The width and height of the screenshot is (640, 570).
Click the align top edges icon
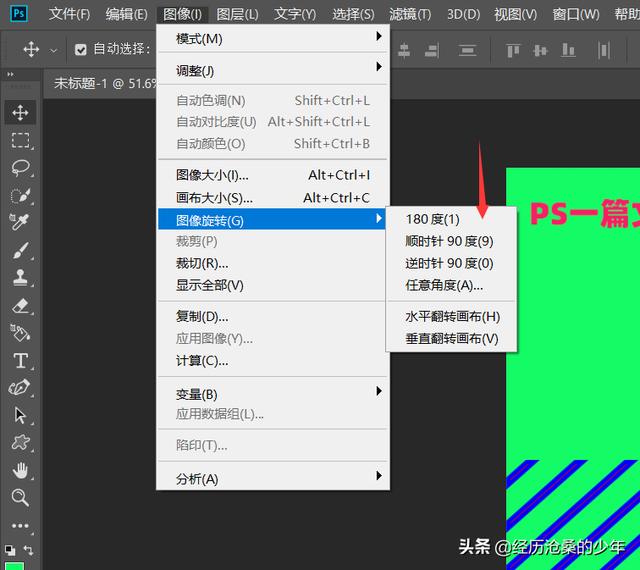pyautogui.click(x=513, y=50)
